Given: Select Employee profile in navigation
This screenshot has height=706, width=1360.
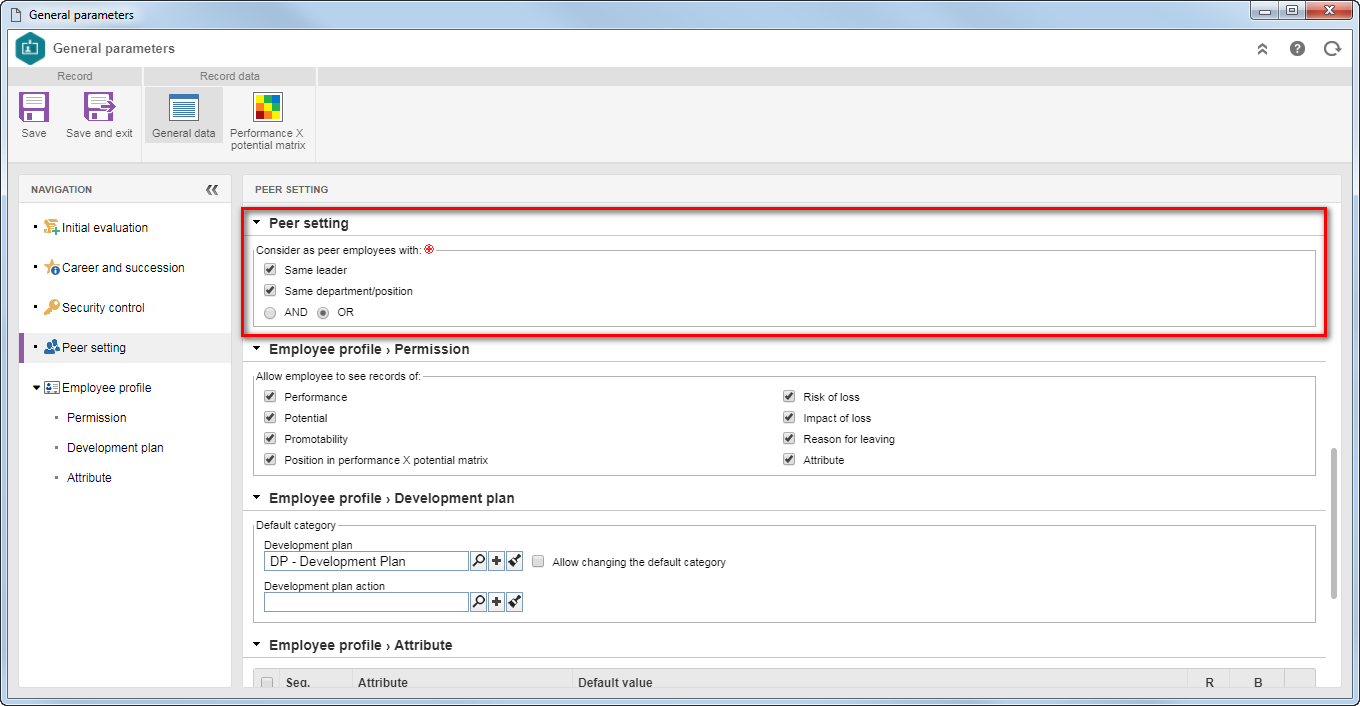Looking at the screenshot, I should point(107,388).
